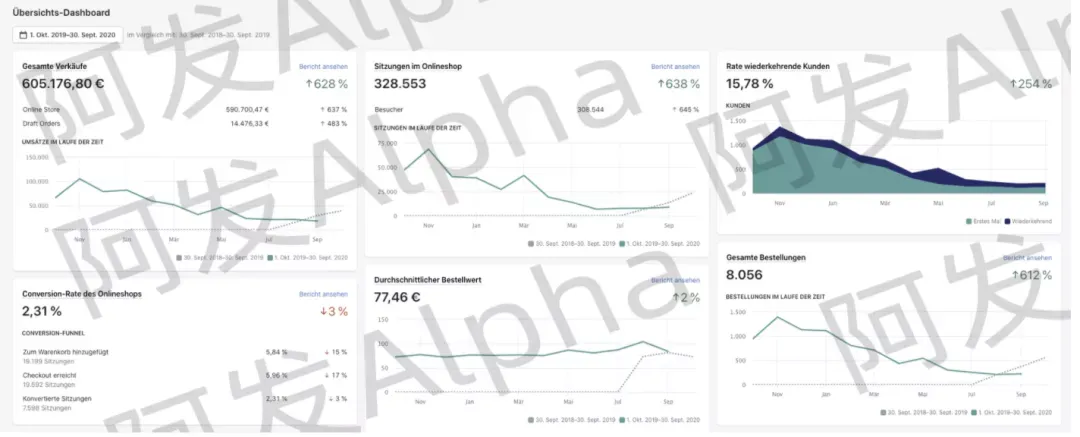
Task: Select the Online Store sales row
Action: click(185, 110)
